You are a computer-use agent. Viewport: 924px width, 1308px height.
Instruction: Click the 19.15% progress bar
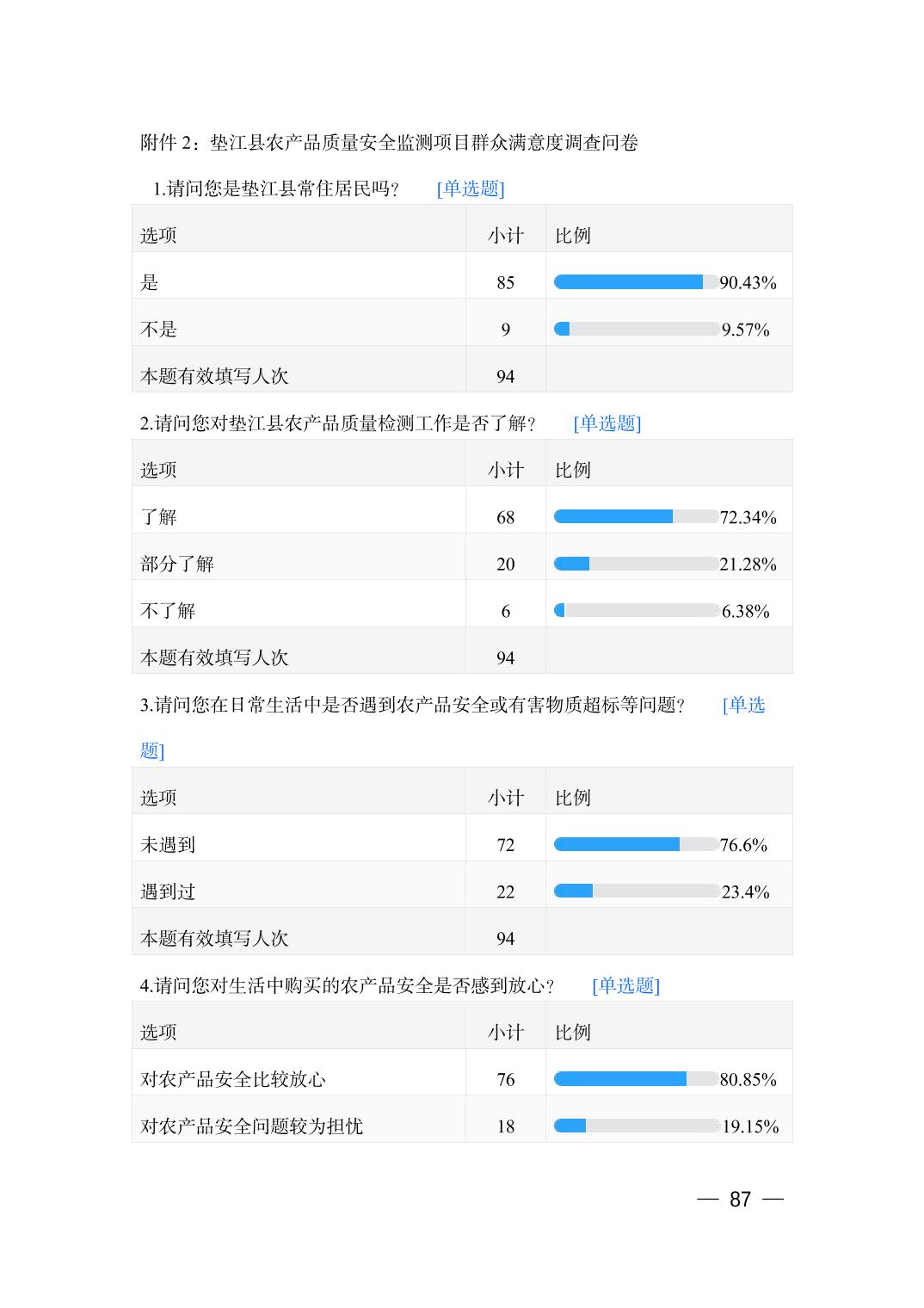tap(636, 1126)
